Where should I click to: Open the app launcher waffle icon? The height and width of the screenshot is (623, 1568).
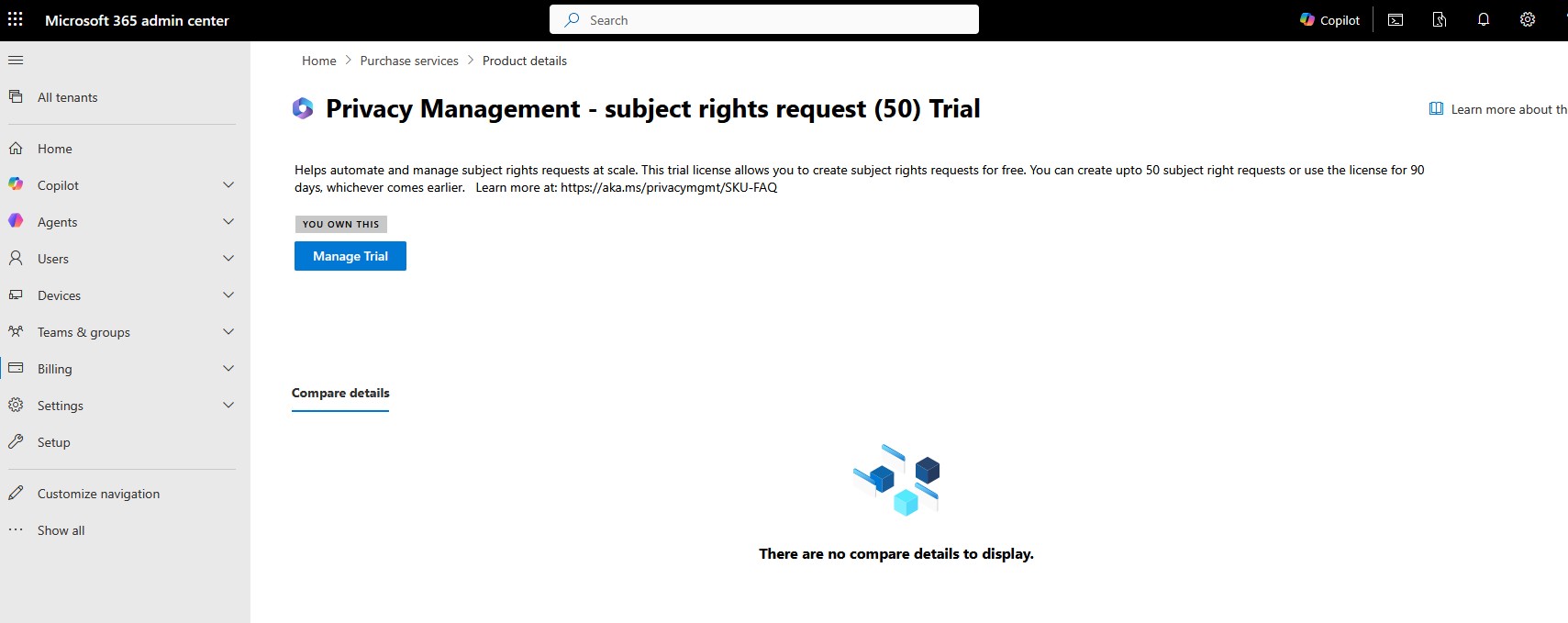pyautogui.click(x=16, y=19)
